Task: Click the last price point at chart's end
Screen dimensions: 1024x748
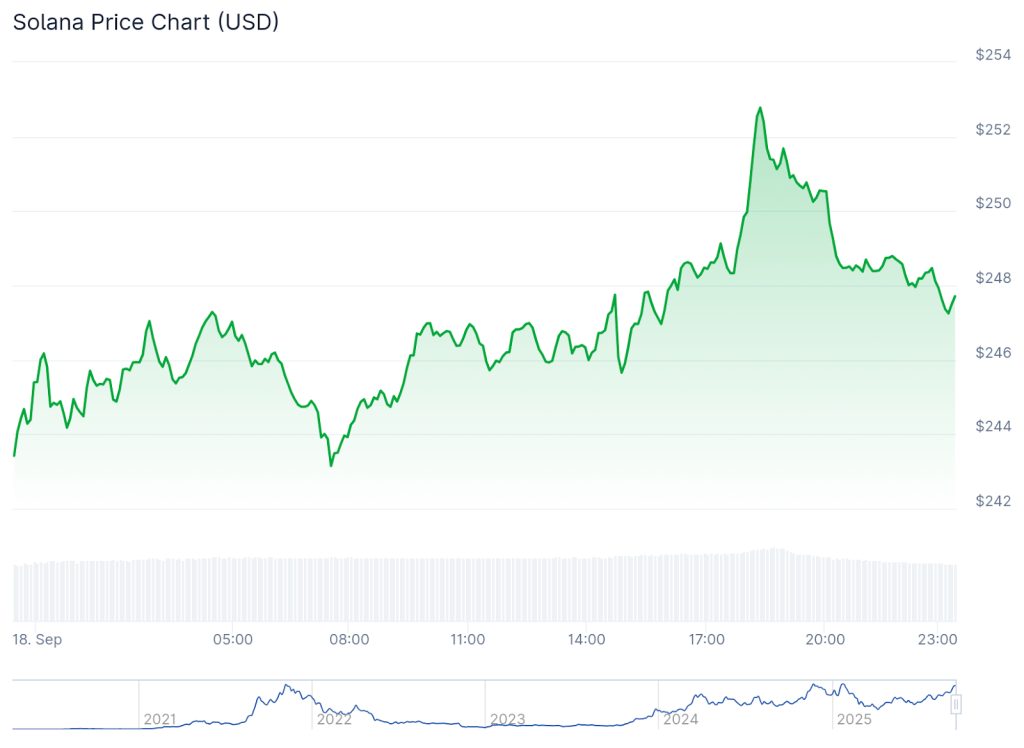Action: 955,296
